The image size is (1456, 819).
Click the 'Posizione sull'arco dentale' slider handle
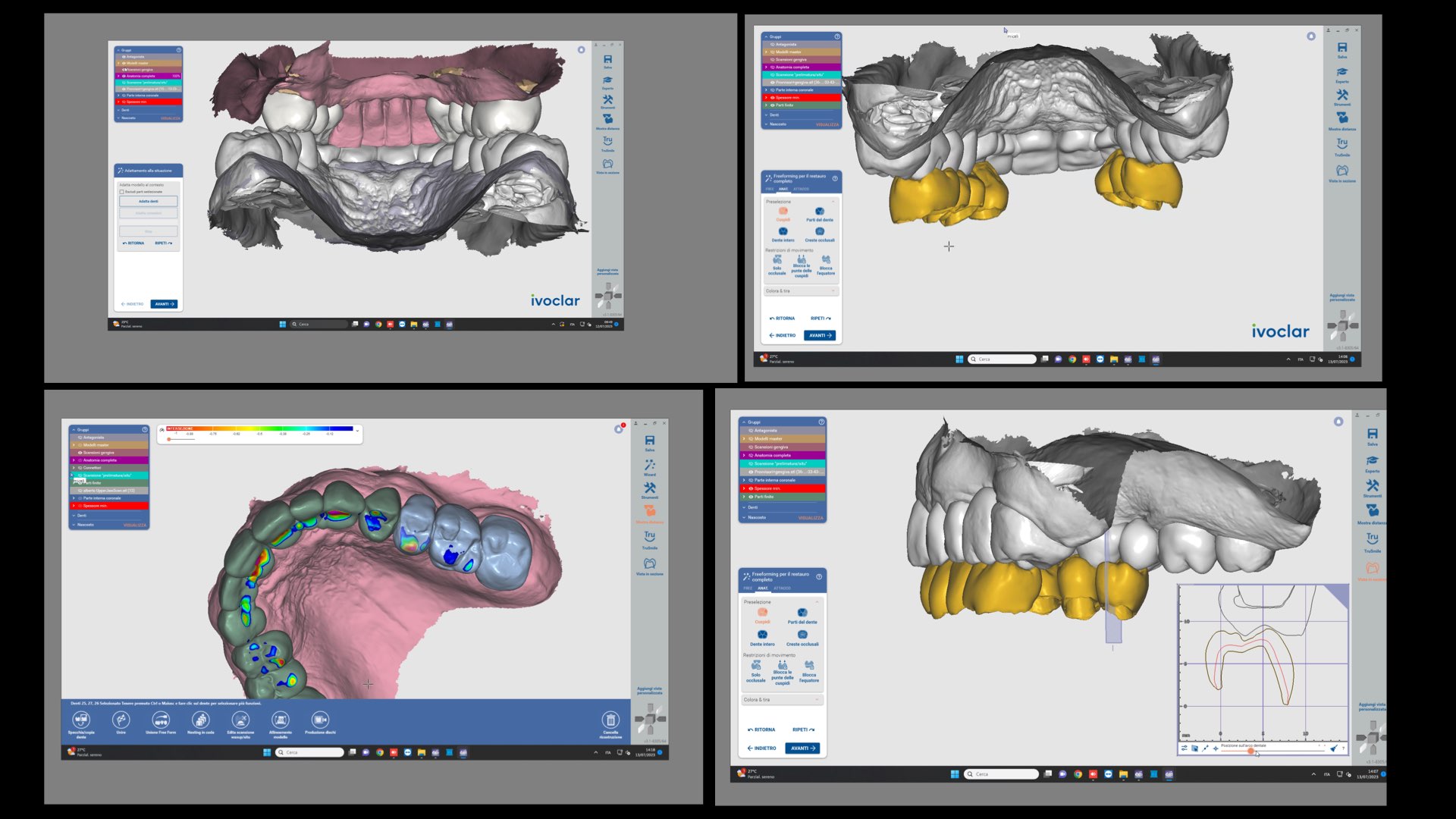(x=1250, y=752)
